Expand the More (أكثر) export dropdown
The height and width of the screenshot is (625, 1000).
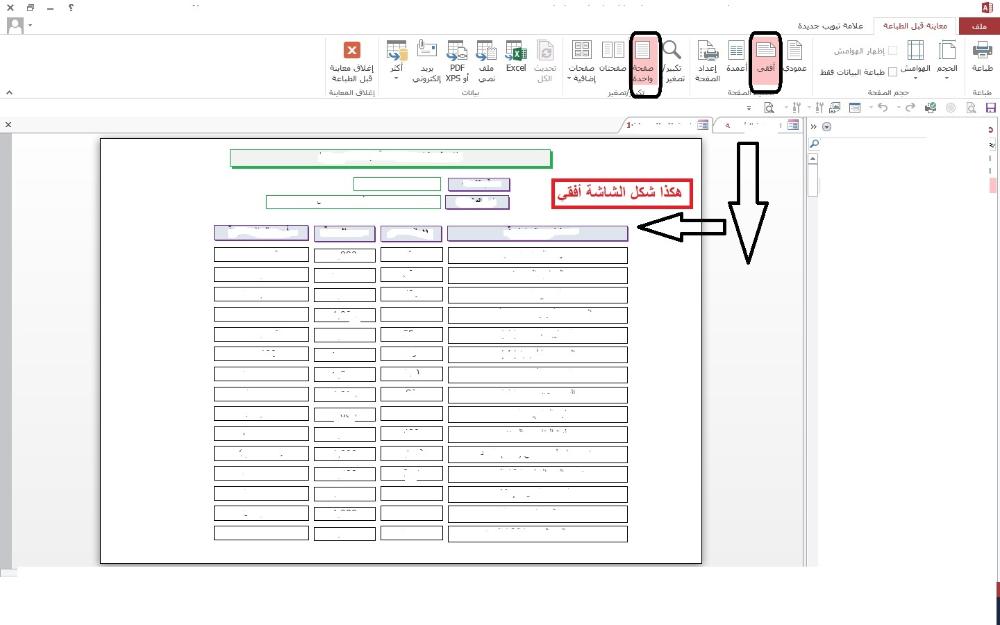tap(396, 60)
